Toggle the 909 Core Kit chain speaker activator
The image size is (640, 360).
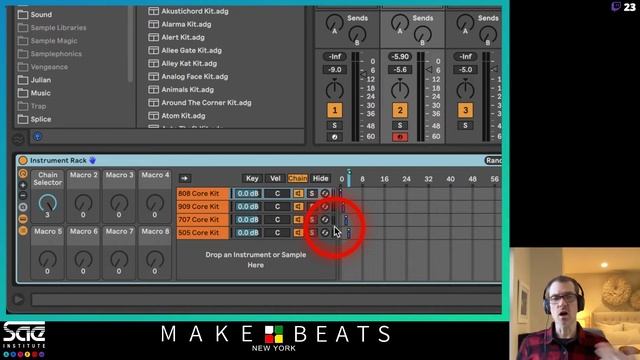298,207
